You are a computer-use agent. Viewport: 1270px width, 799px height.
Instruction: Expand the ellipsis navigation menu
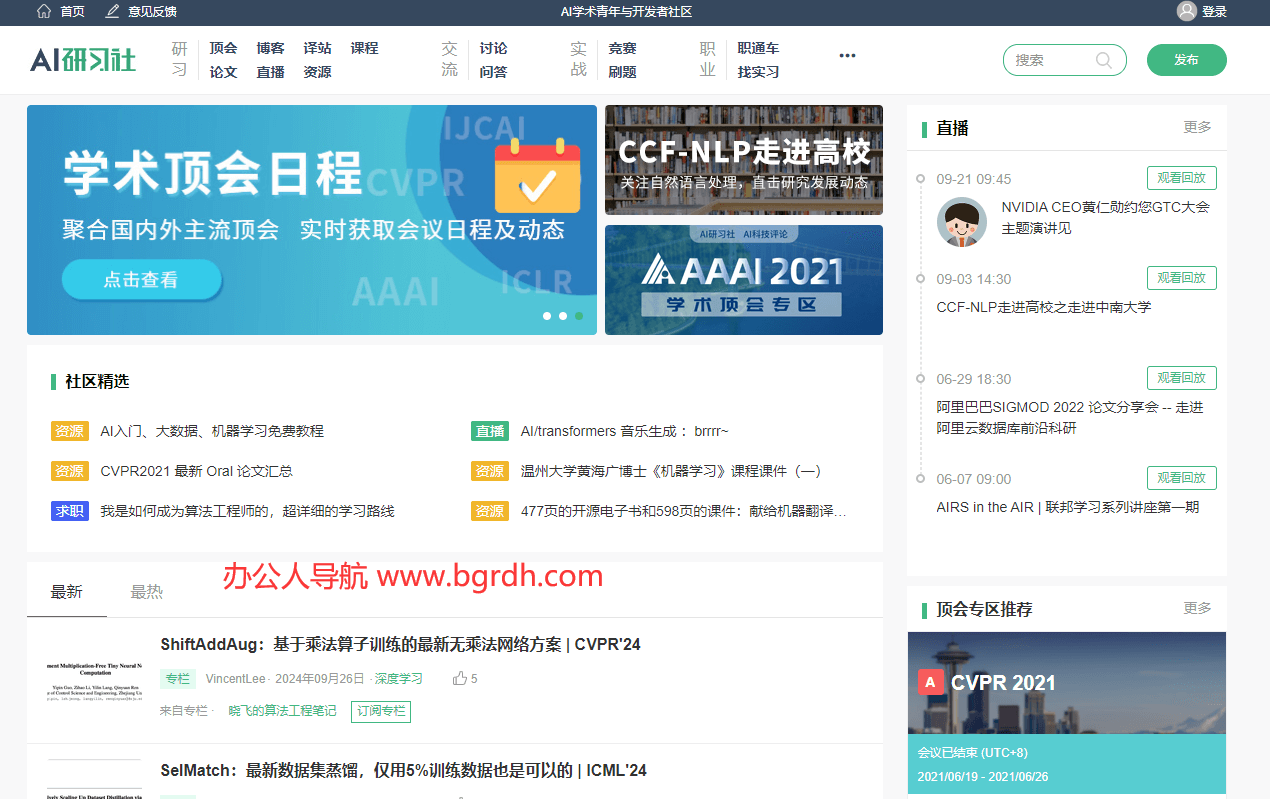(x=847, y=56)
